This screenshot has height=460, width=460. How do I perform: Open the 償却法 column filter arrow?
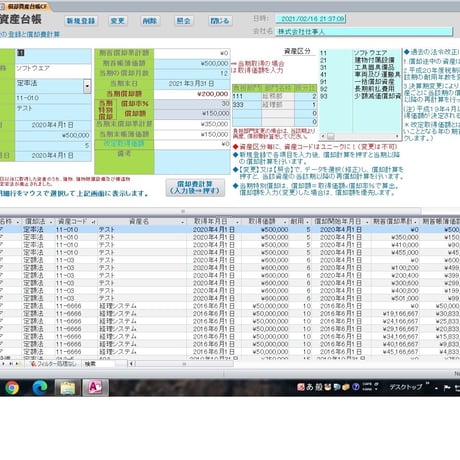pos(51,222)
